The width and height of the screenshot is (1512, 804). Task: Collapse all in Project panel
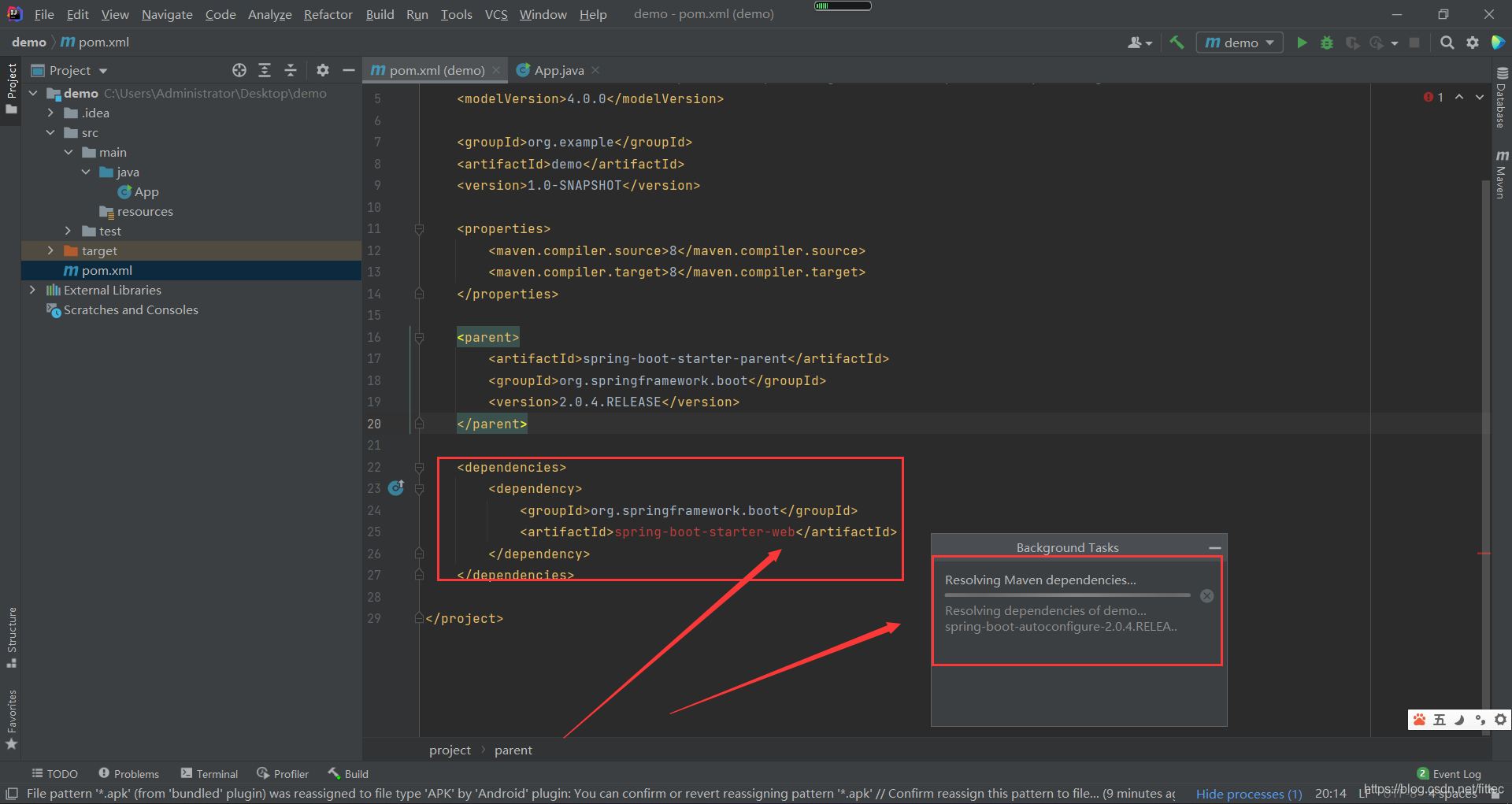point(290,70)
